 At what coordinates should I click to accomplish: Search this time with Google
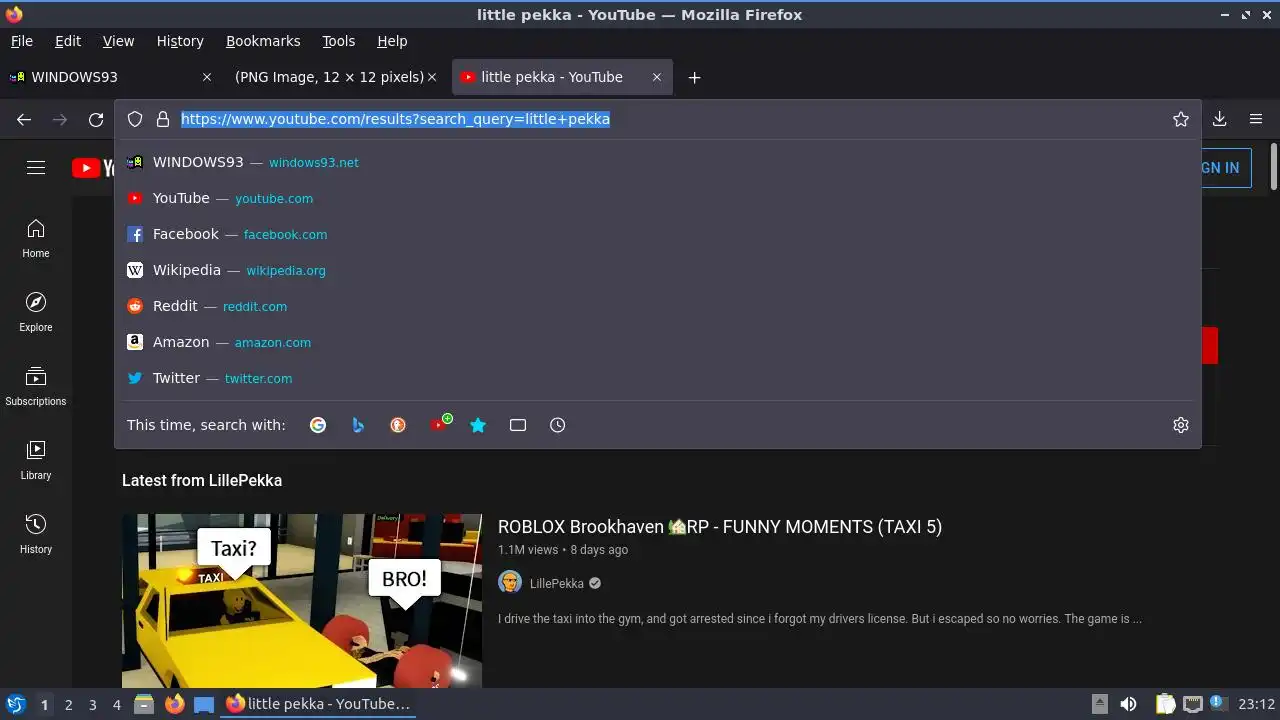pyautogui.click(x=318, y=425)
